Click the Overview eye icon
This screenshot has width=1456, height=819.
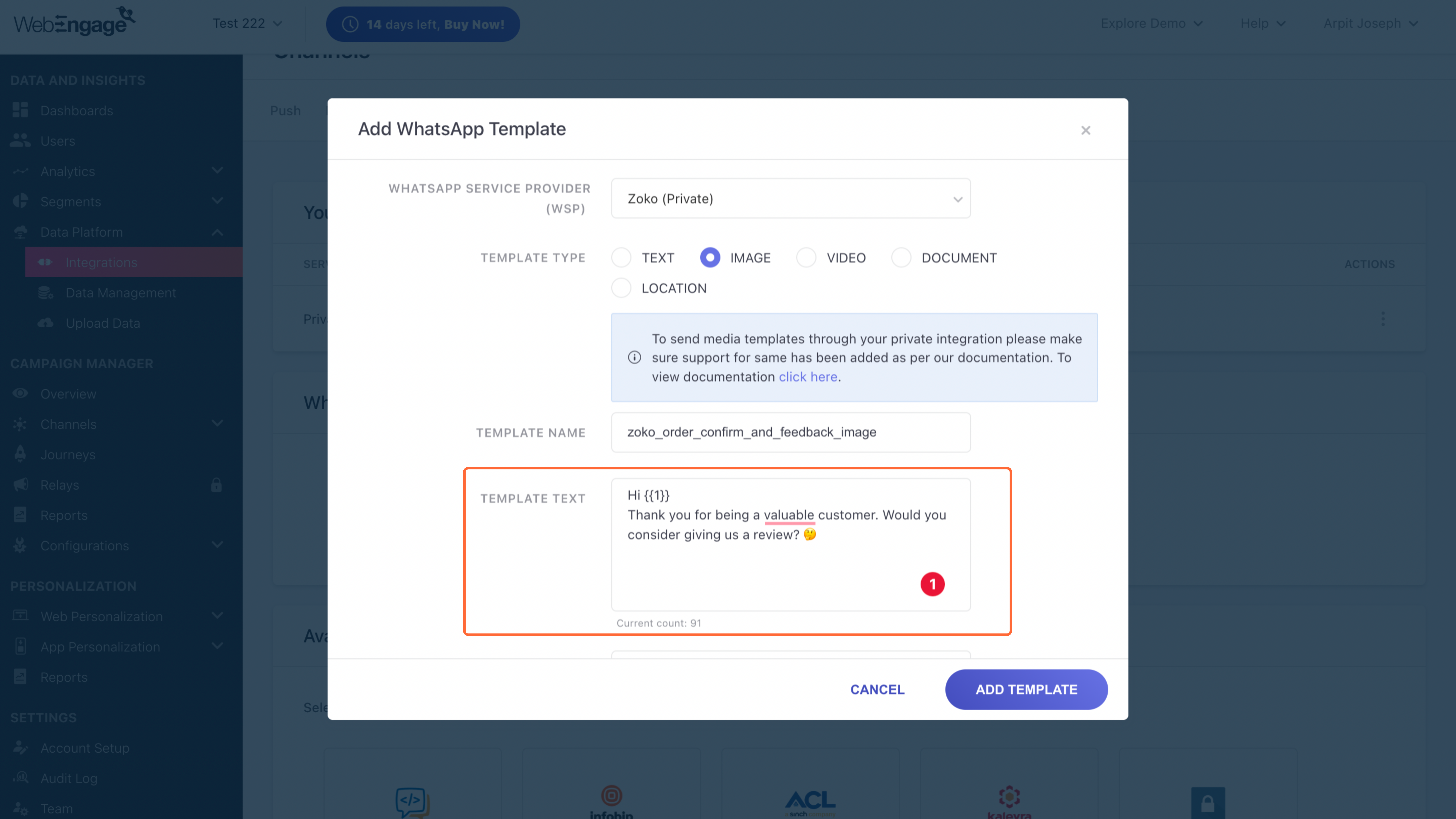(x=20, y=393)
